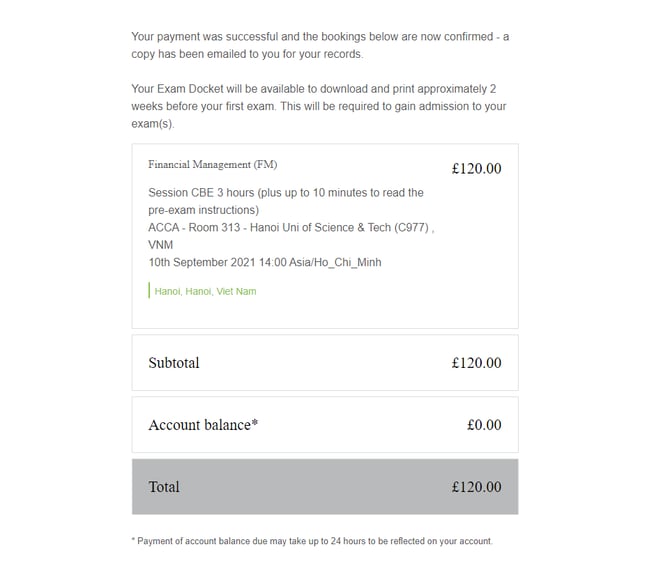This screenshot has height=570, width=670.
Task: Click the Financial Management (FM) exam title
Action: (212, 164)
